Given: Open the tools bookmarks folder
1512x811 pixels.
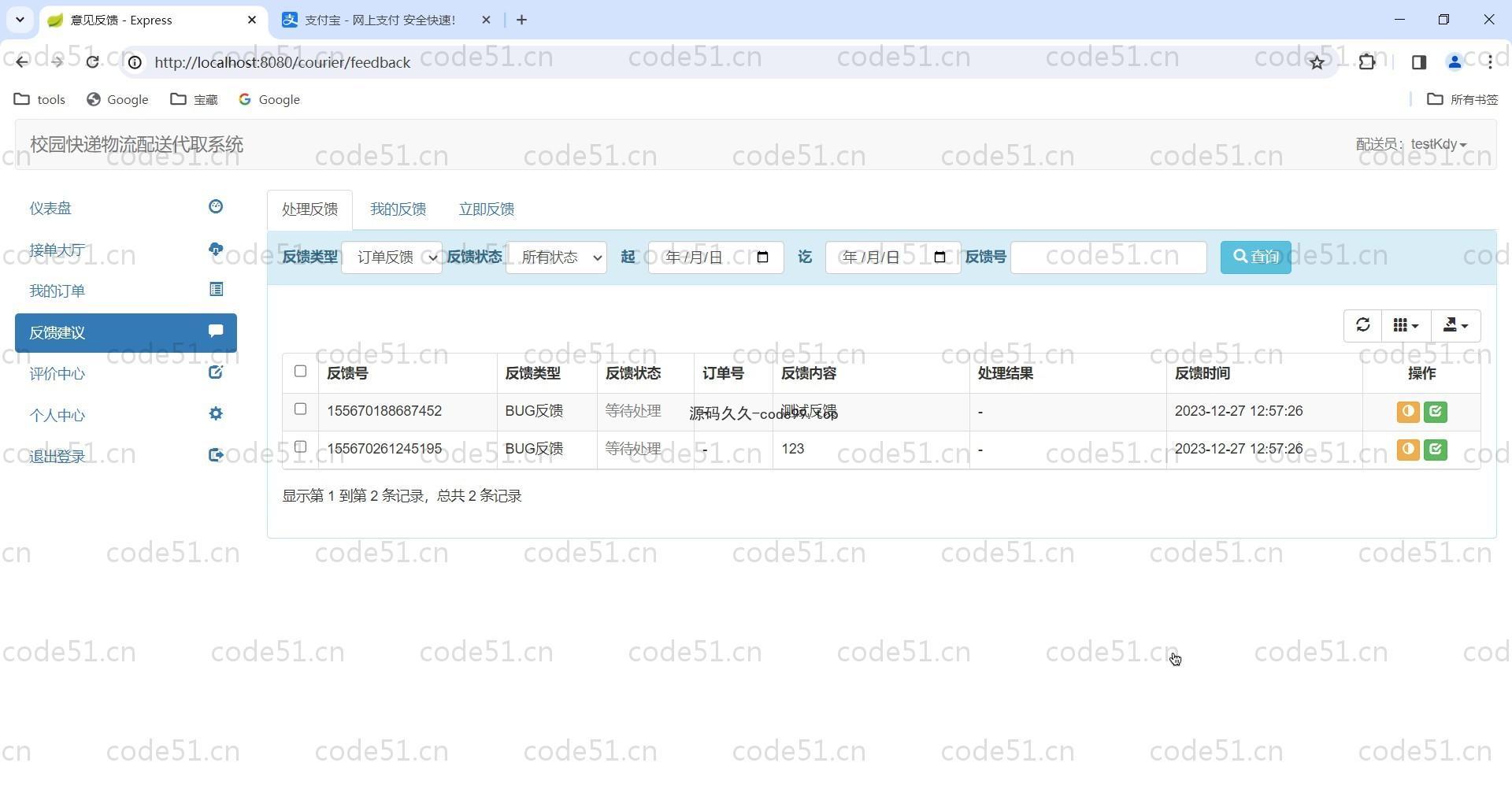Looking at the screenshot, I should click(39, 99).
